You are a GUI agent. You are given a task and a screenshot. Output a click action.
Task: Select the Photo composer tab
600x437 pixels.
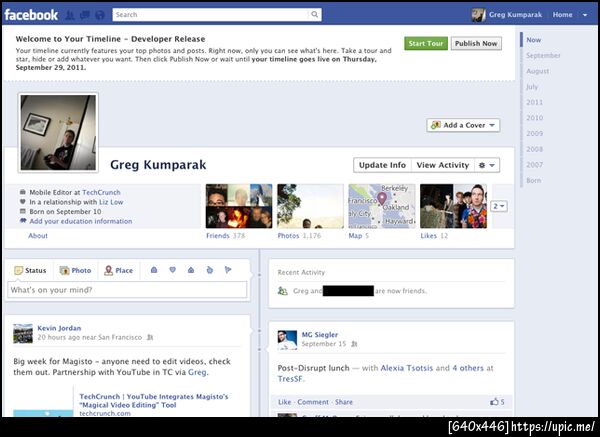(x=75, y=271)
